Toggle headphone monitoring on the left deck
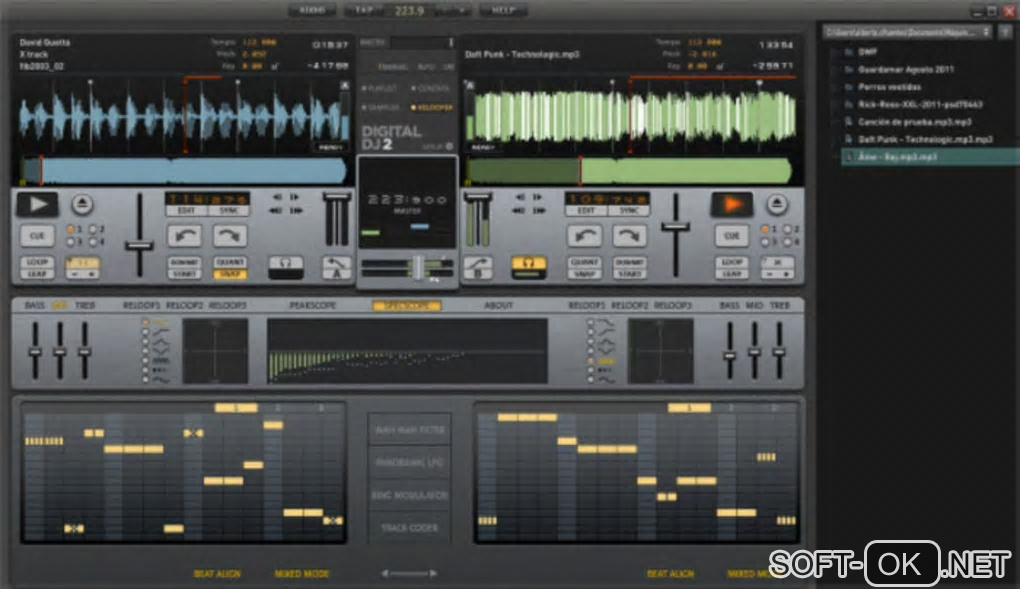 [286, 267]
